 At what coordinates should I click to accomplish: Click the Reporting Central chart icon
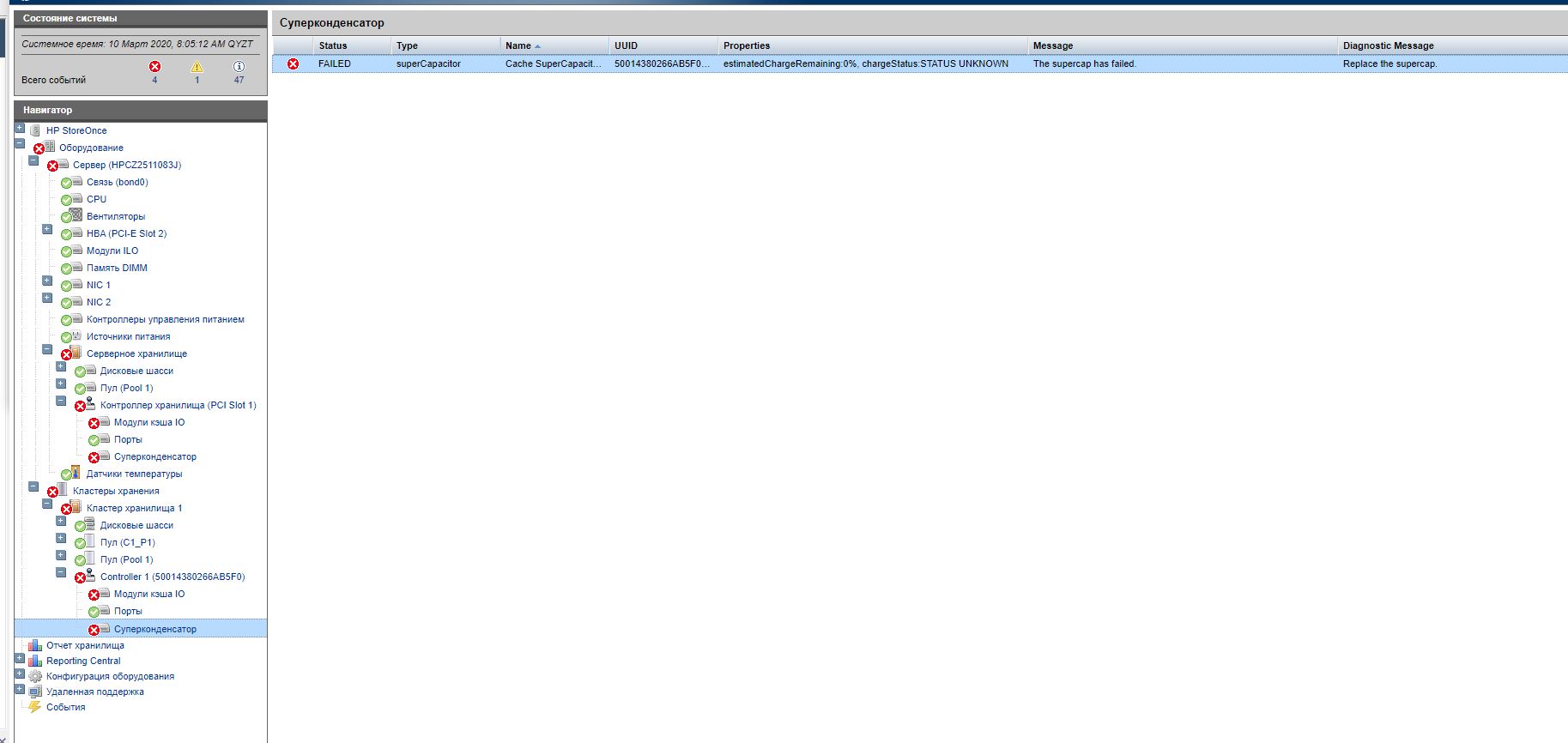tap(34, 661)
